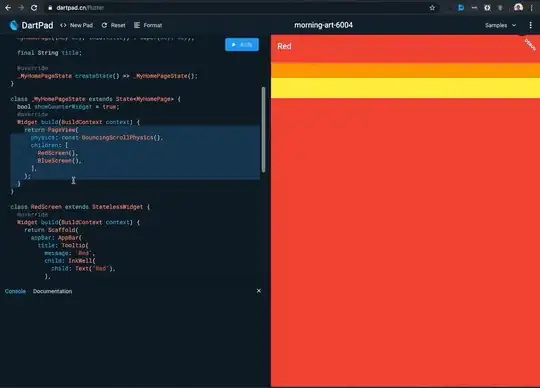This screenshot has width=540, height=388.
Task: Expand the Samples dropdown
Action: pos(500,25)
